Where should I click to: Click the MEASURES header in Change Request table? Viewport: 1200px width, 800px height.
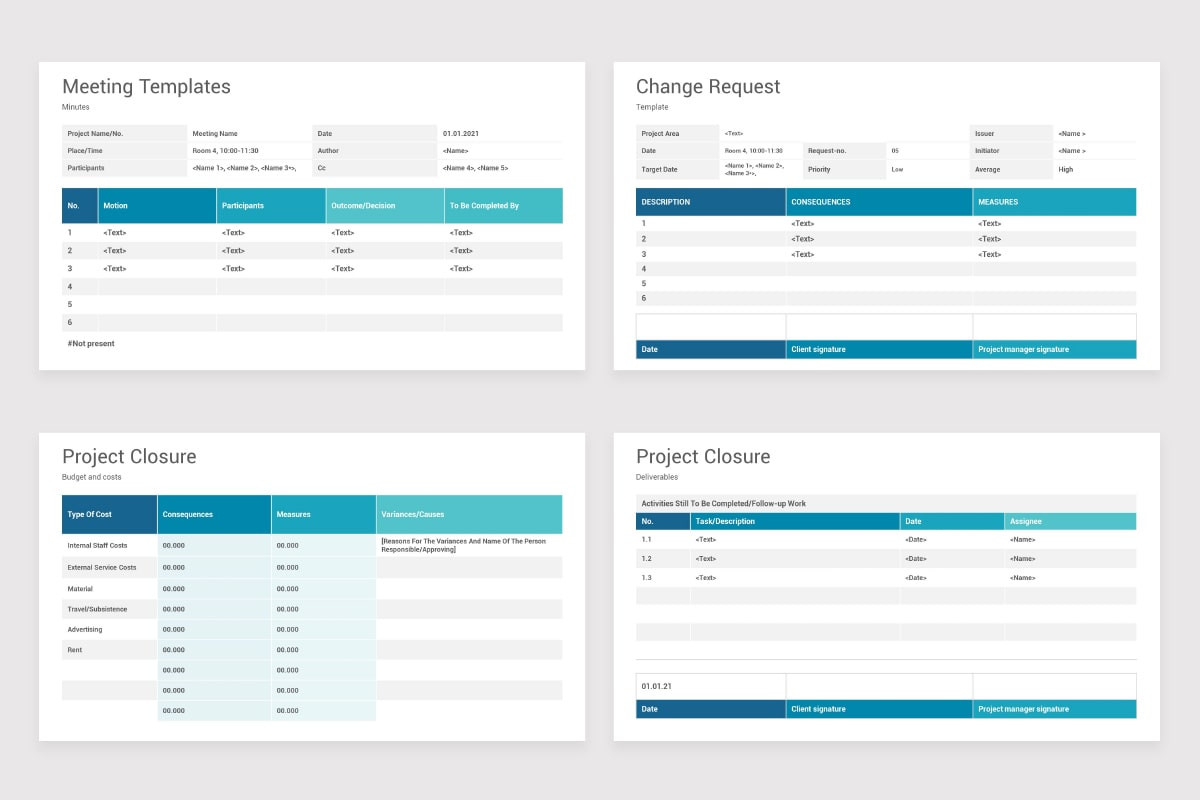(998, 202)
